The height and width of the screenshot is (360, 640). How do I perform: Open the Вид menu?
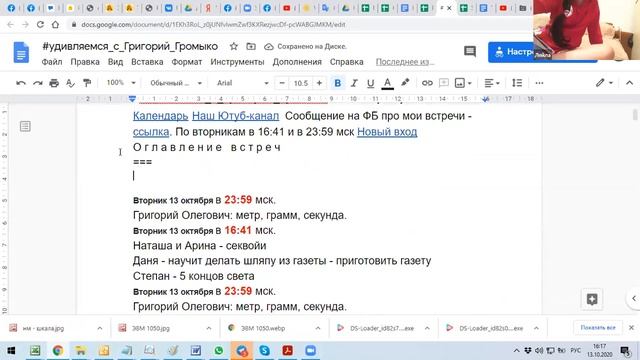coord(116,62)
